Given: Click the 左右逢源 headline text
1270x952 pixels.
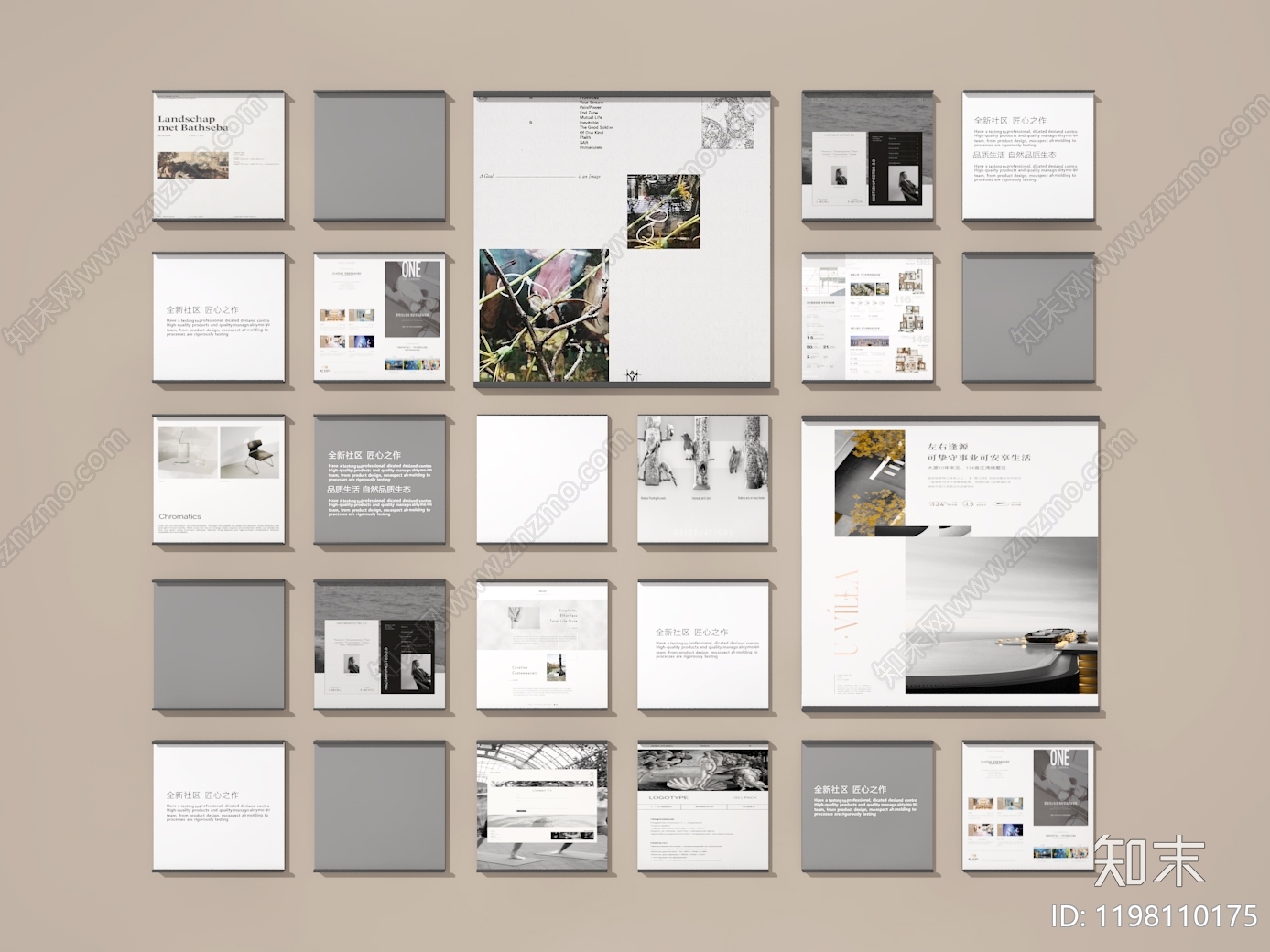Looking at the screenshot, I should click(947, 447).
